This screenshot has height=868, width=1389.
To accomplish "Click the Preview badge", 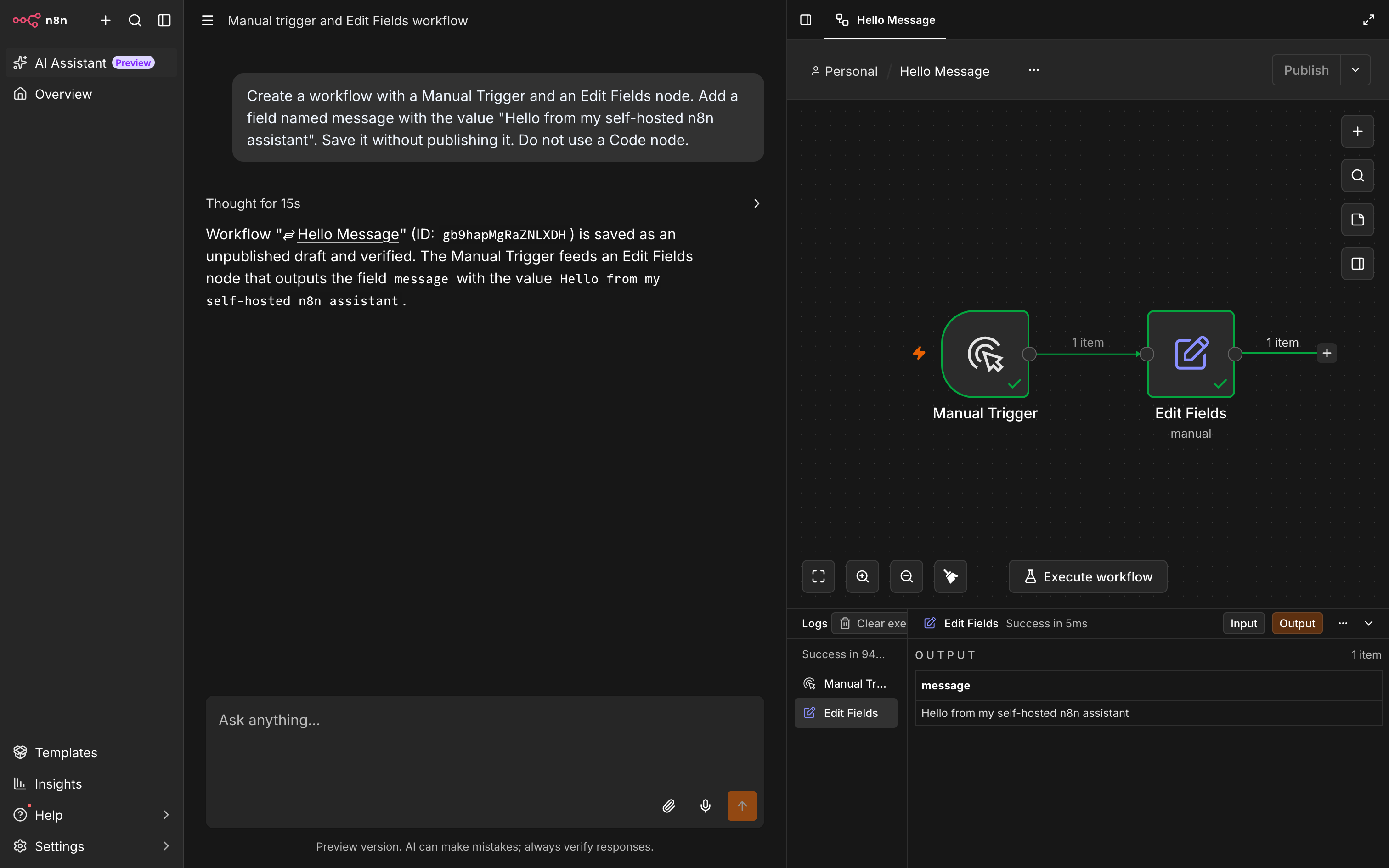I will coord(133,62).
